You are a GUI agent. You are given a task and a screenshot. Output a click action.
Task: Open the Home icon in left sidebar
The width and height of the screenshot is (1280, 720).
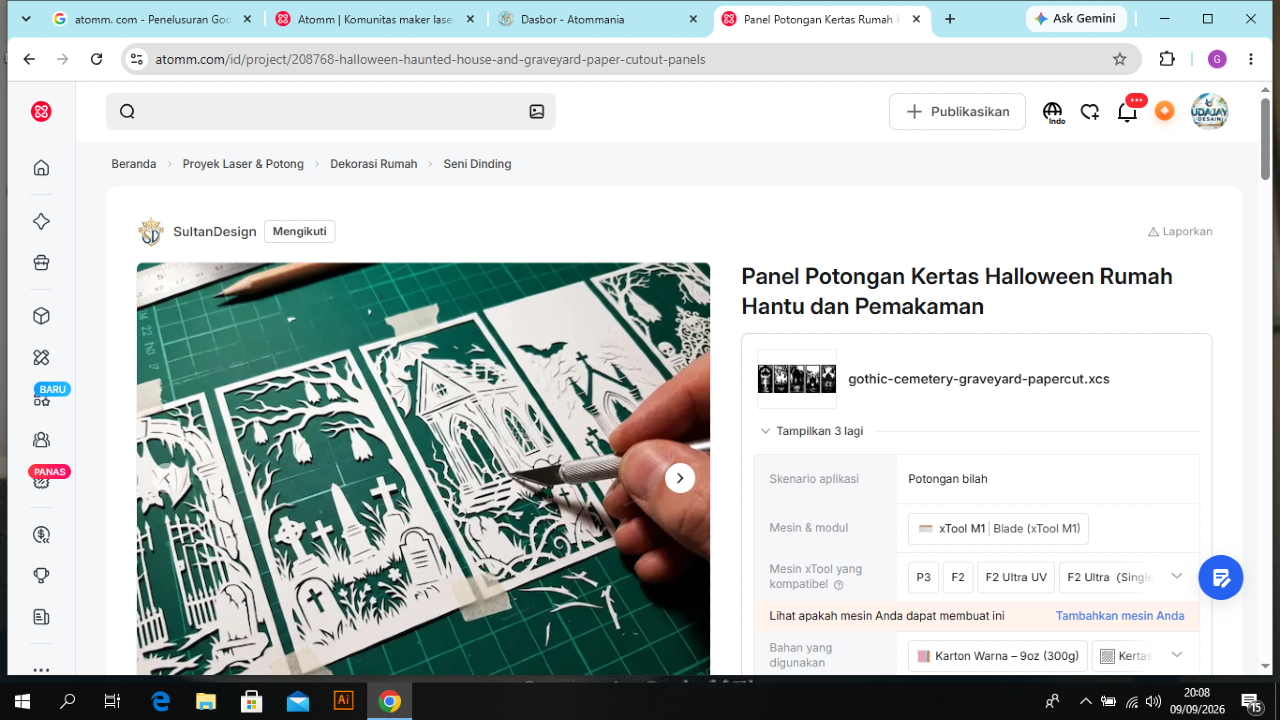[41, 168]
